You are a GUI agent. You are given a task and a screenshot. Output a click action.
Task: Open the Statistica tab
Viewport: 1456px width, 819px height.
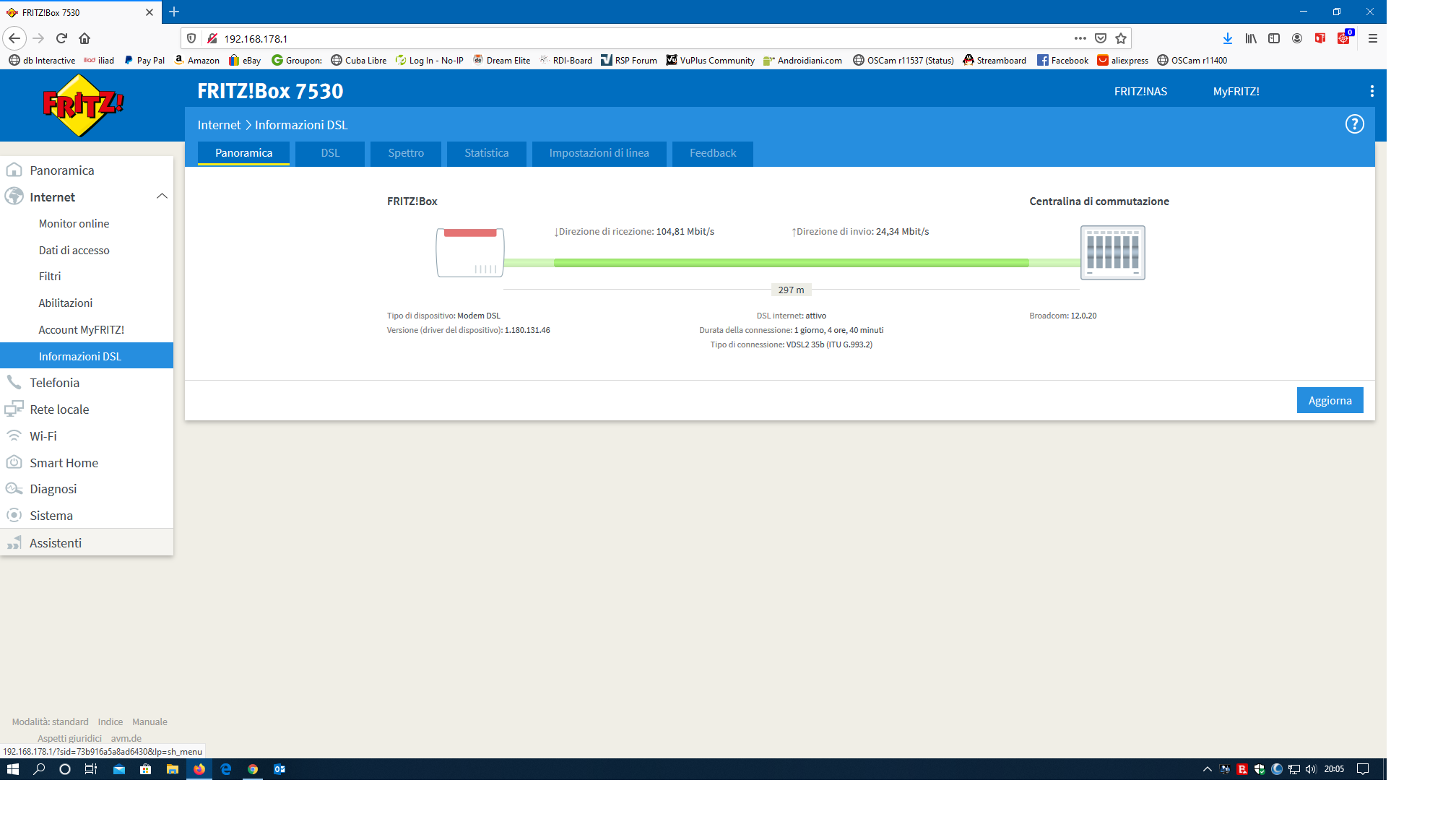[x=486, y=153]
